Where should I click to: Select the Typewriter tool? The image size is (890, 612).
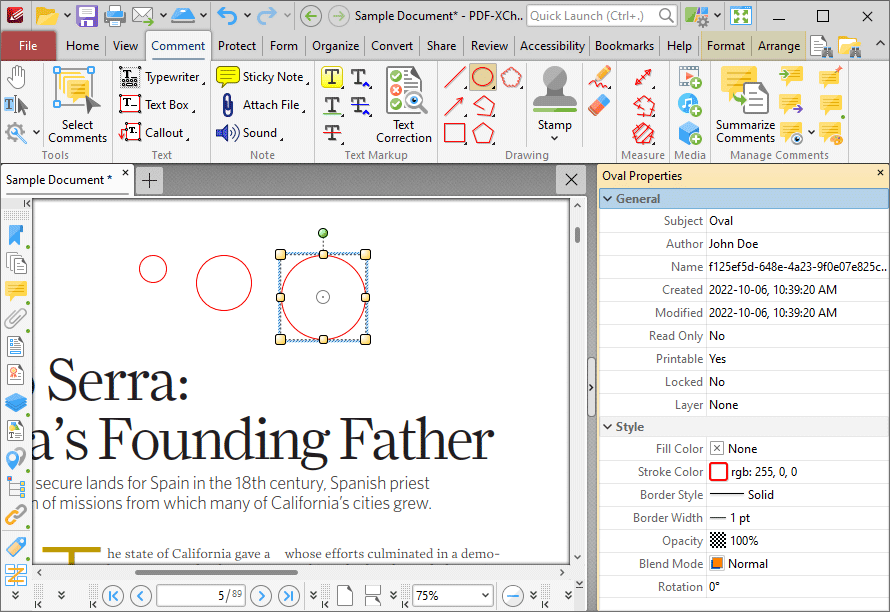click(161, 77)
